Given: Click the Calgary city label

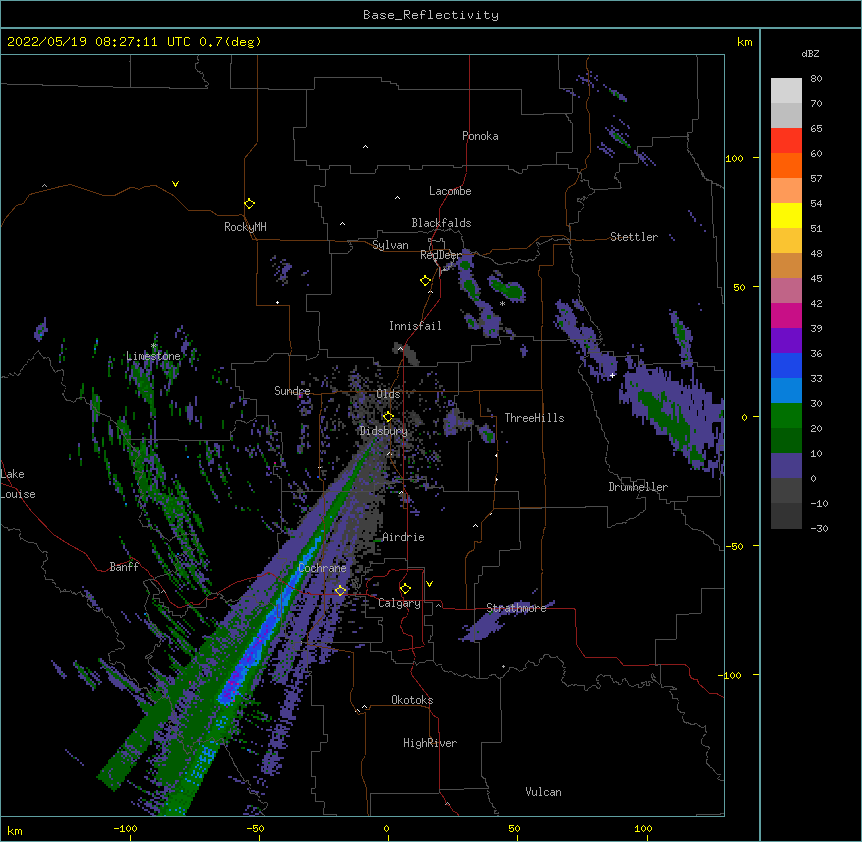Looking at the screenshot, I should tap(399, 603).
